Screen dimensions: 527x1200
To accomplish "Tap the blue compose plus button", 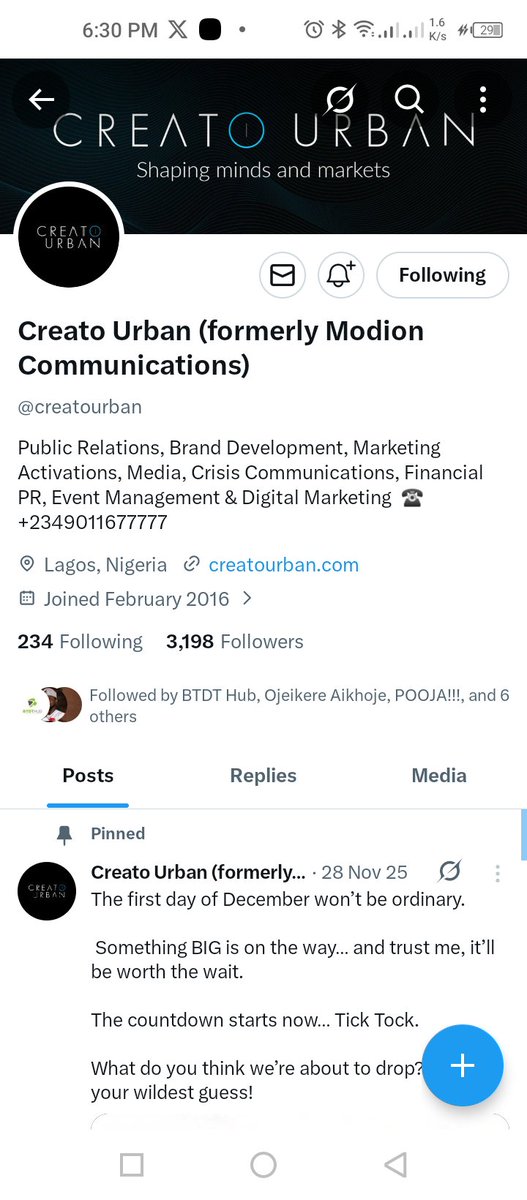I will [x=462, y=1065].
